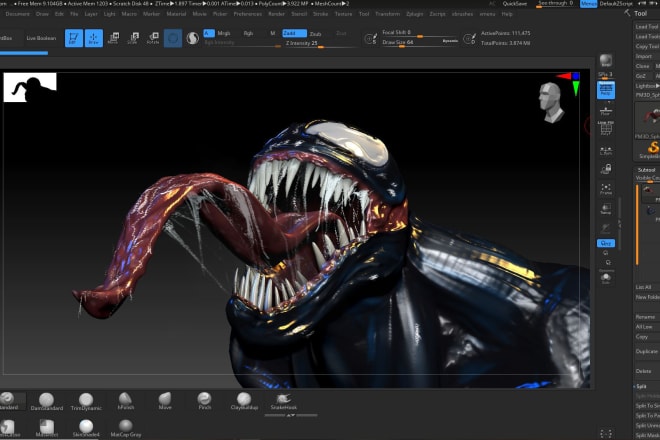Click the brush size D icon
This screenshot has height=440, width=660.
469,39
